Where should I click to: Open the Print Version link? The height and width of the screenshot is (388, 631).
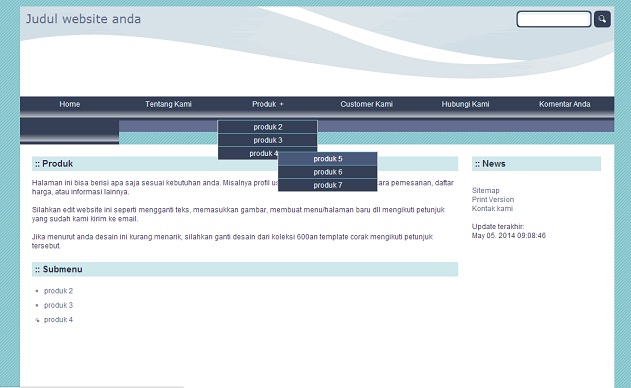coord(493,199)
